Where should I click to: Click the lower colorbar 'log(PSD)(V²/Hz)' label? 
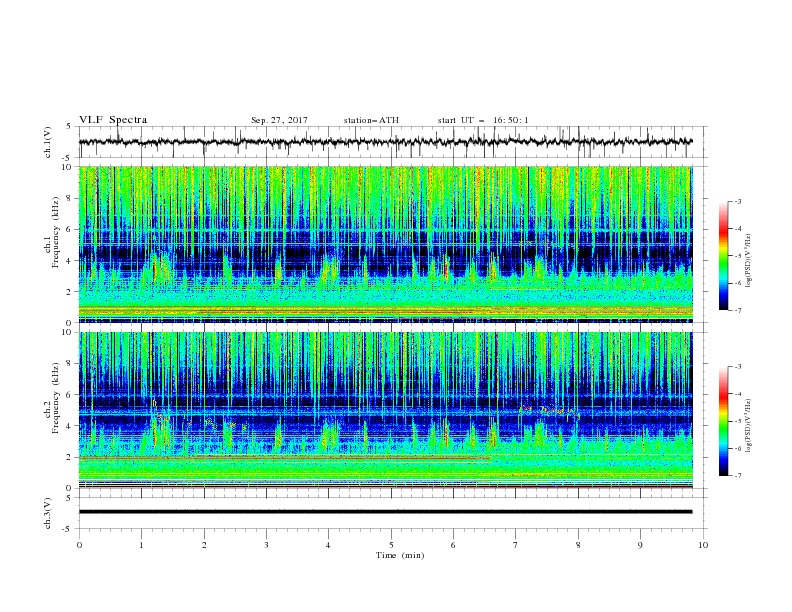[x=749, y=425]
